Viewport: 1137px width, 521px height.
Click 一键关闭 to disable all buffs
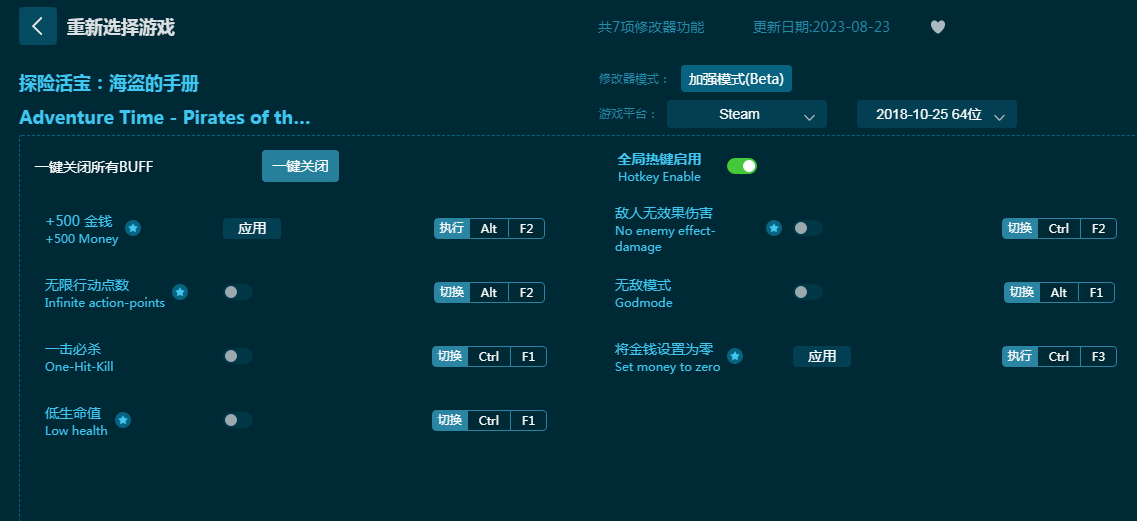click(300, 166)
